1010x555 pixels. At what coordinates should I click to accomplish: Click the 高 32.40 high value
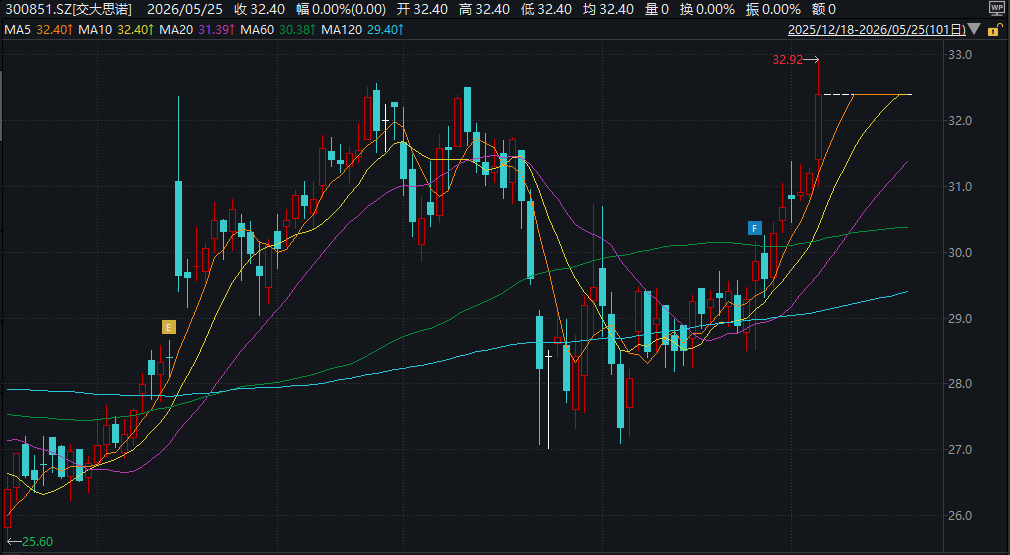click(x=484, y=9)
